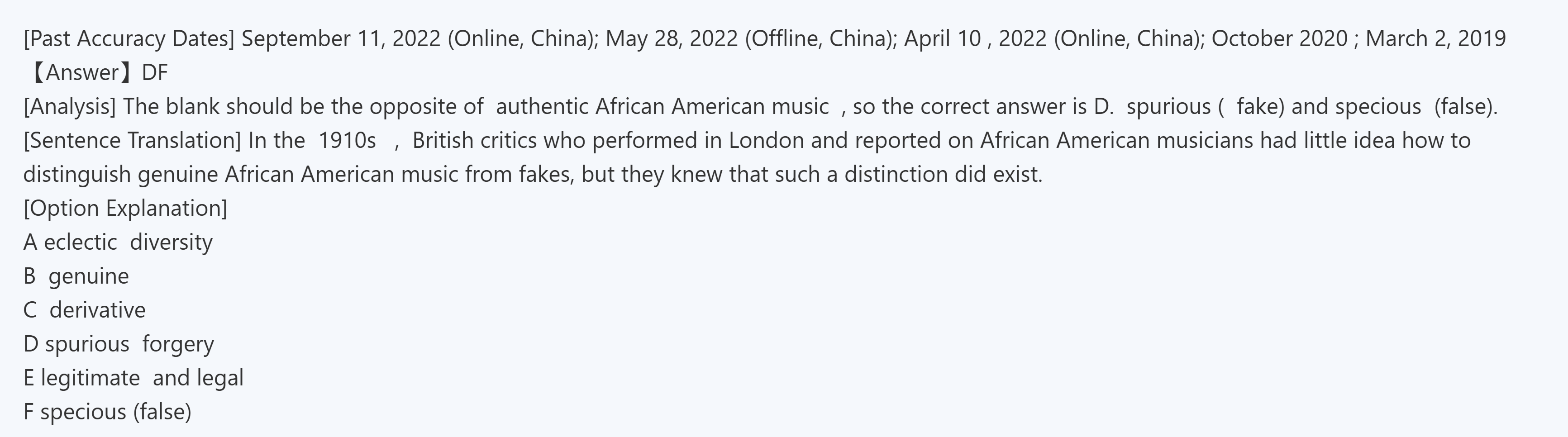Click the [Analysis] label
The width and height of the screenshot is (1568, 437).
coord(69,107)
